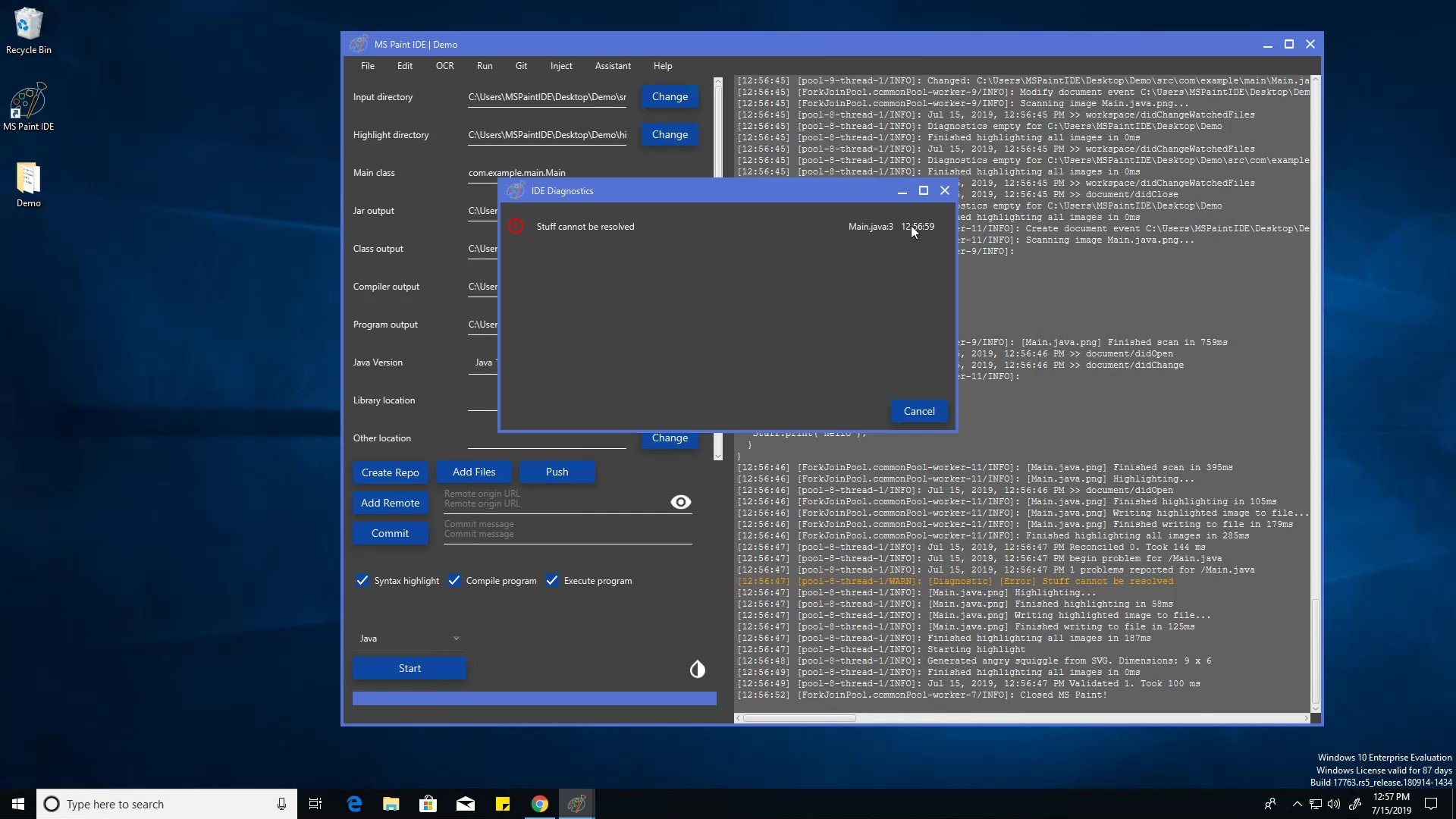Disable the Compile program checkbox
The image size is (1456, 819).
[454, 581]
